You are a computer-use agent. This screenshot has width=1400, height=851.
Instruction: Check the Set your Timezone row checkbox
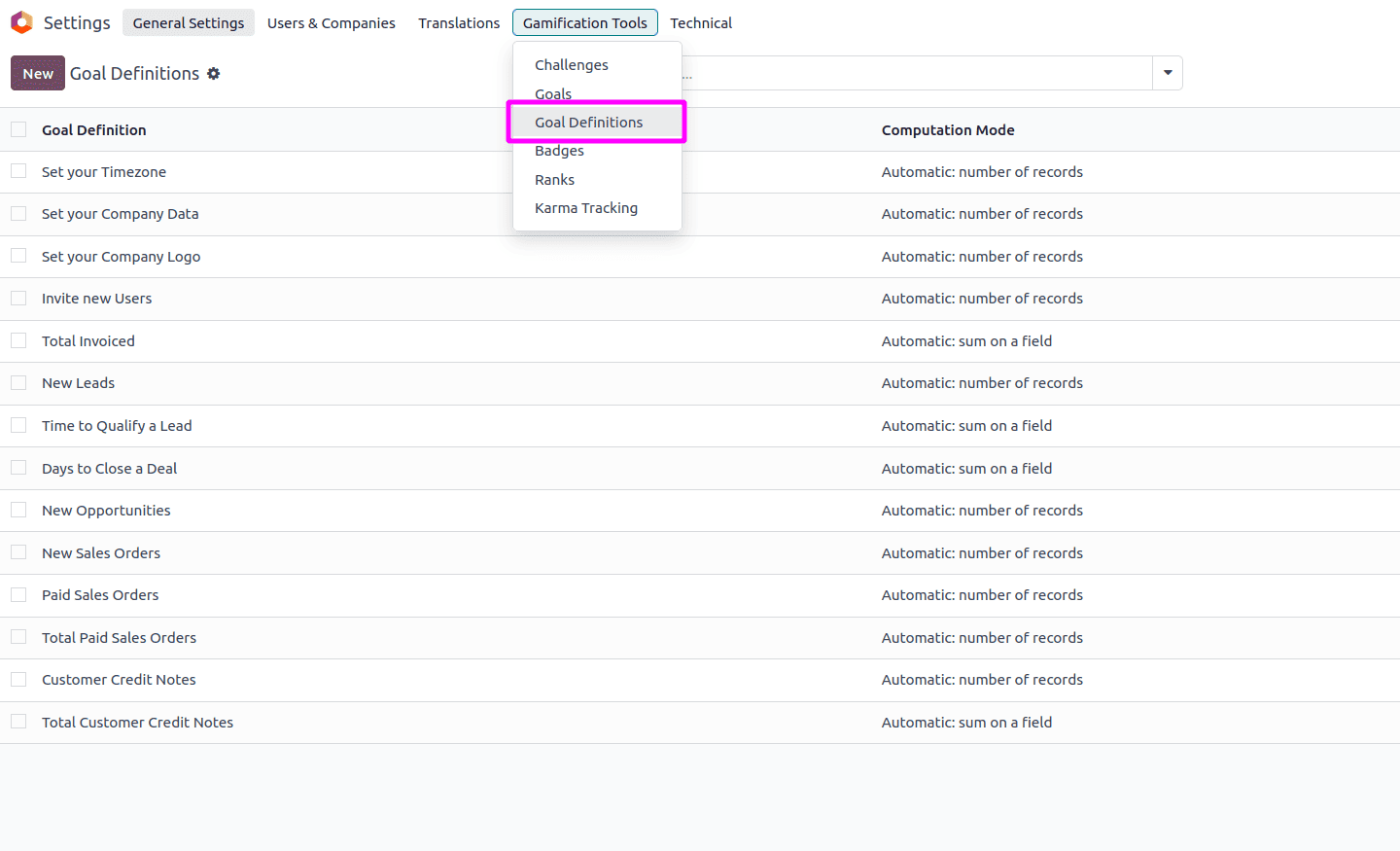[x=17, y=171]
